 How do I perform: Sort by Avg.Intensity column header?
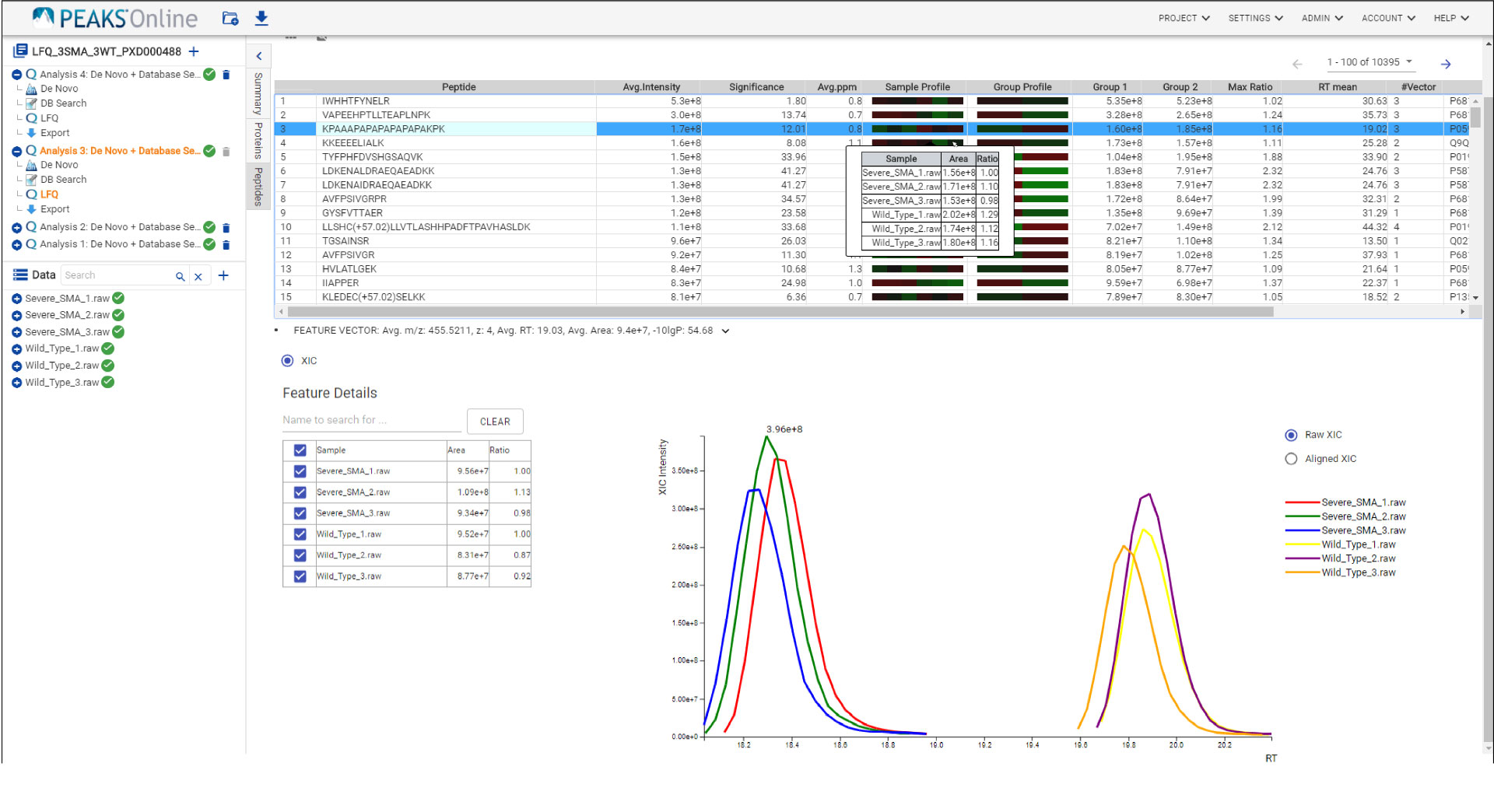tap(651, 87)
